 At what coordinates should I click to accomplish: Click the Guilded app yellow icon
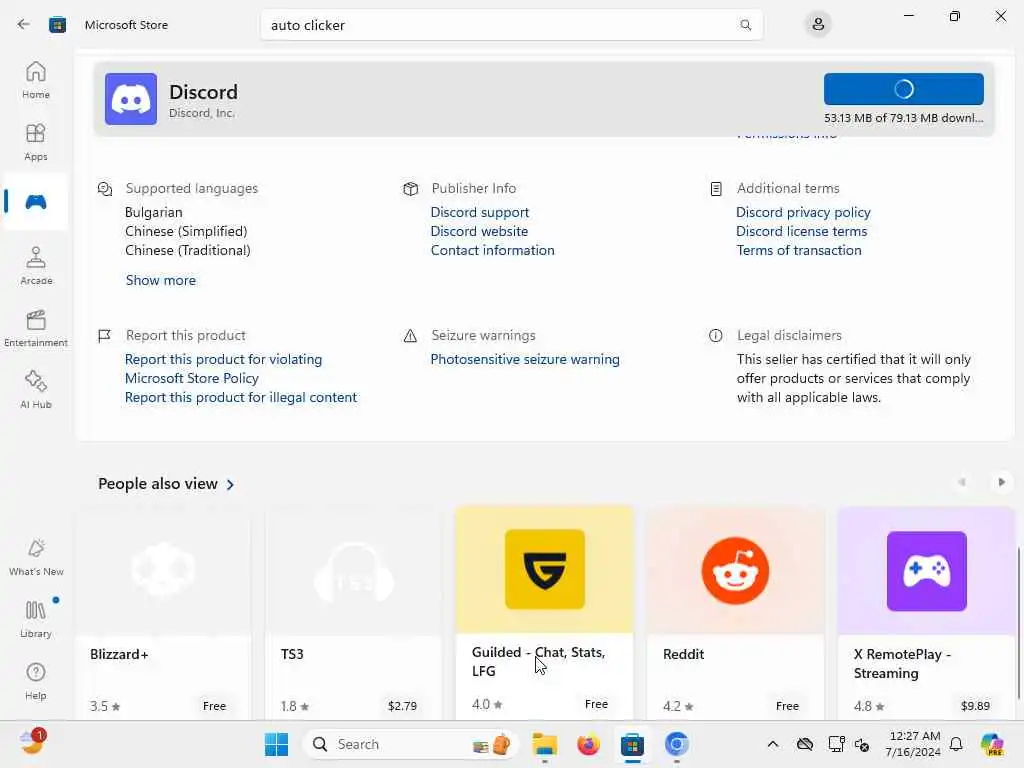(545, 569)
